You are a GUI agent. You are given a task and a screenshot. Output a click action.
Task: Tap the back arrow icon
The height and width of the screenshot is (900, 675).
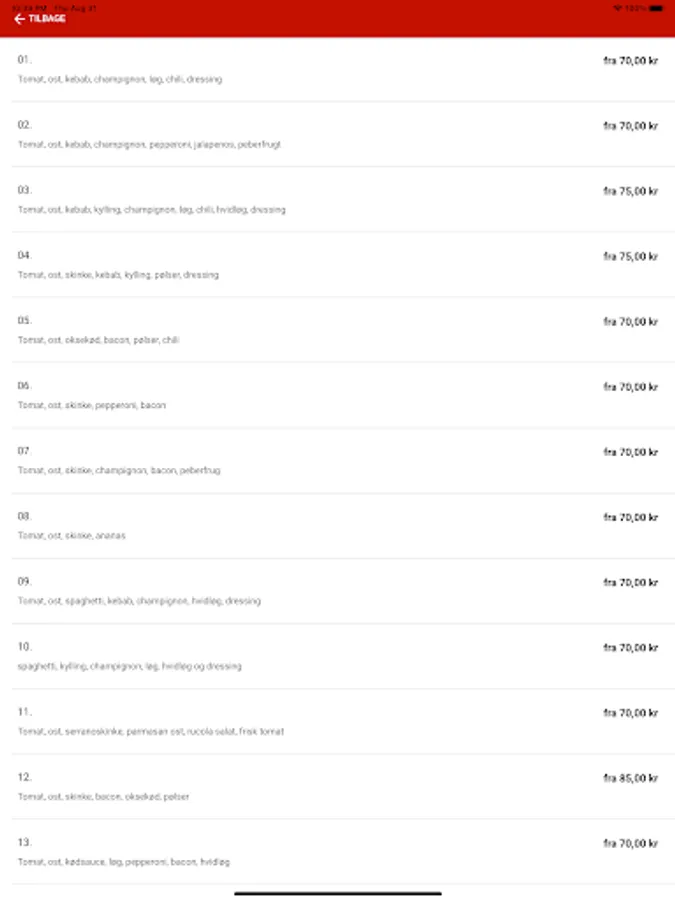tap(19, 19)
